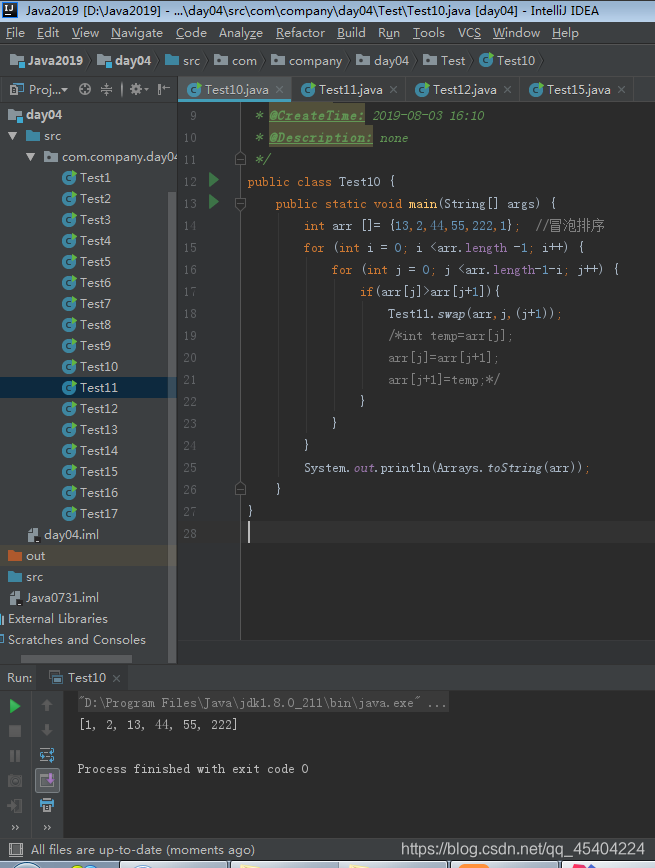
Task: Close the Test11.java editor tab
Action: coord(394,90)
